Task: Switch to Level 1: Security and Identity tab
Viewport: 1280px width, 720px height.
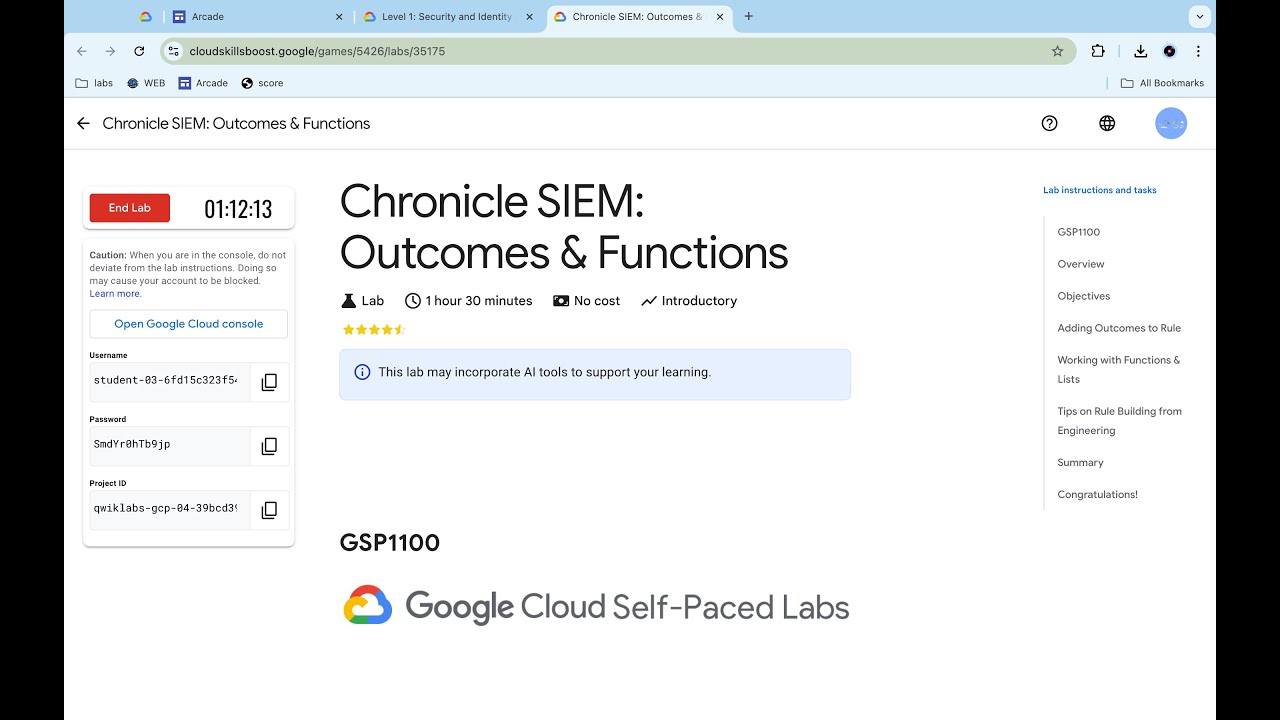Action: tap(449, 17)
